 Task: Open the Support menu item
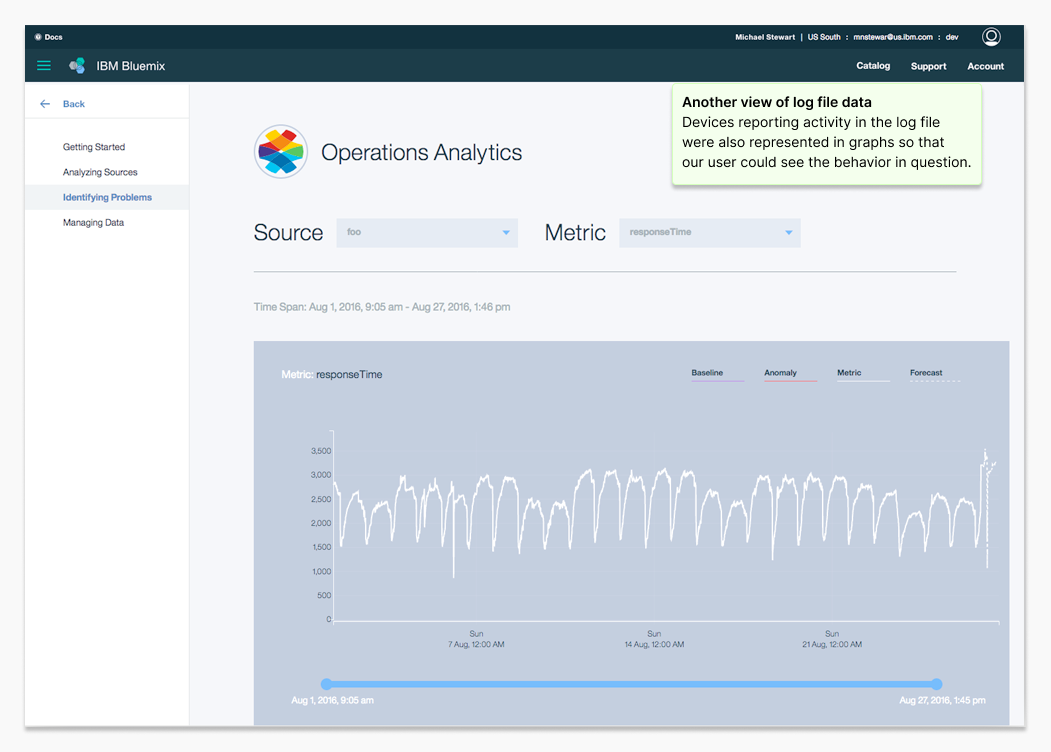928,66
